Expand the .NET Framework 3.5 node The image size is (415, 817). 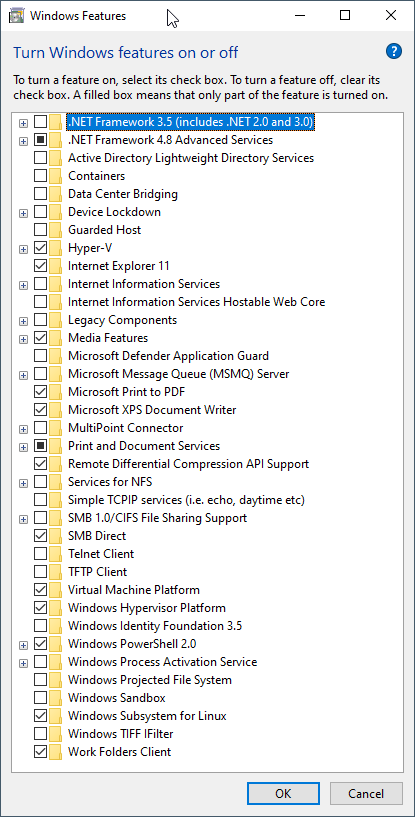pos(23,123)
